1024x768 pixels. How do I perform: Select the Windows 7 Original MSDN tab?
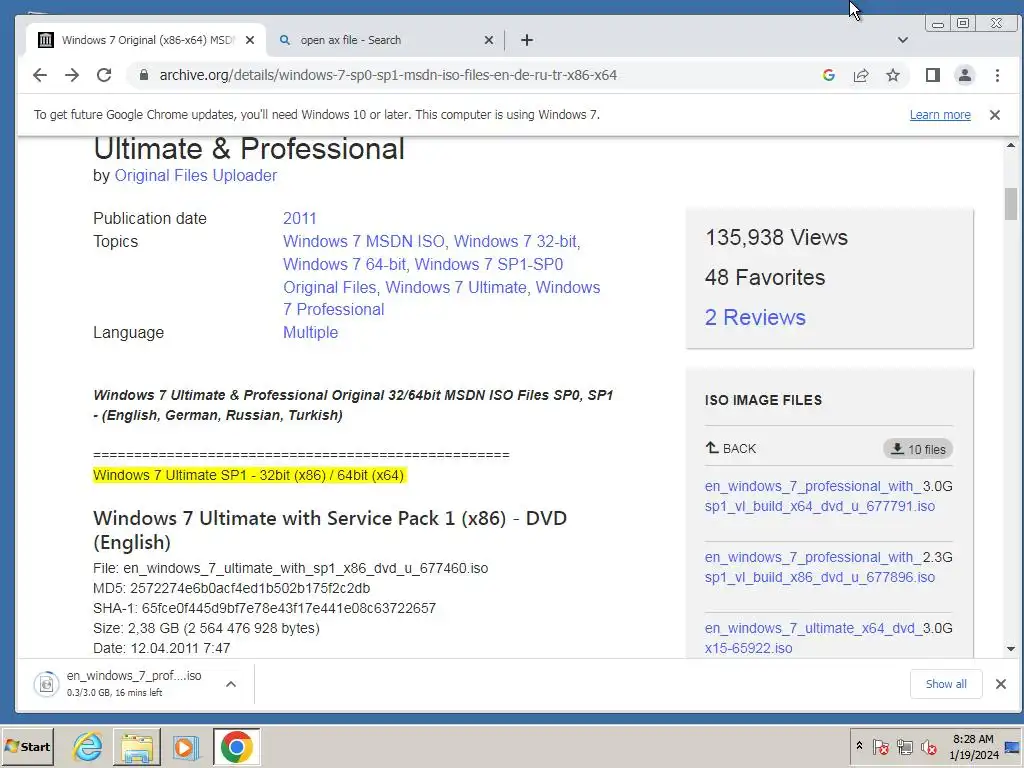tap(146, 40)
